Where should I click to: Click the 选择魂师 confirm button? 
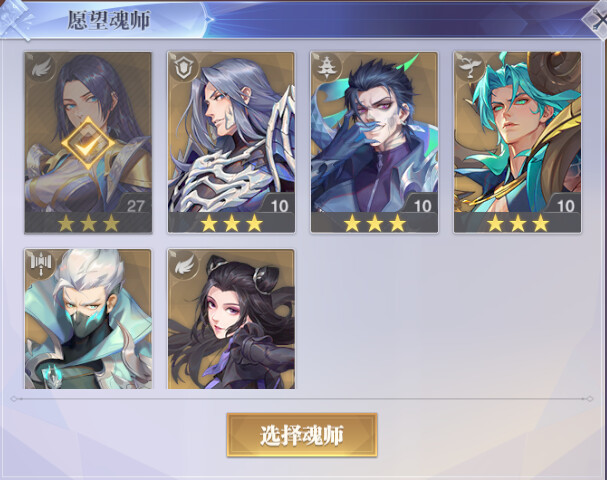[x=302, y=435]
